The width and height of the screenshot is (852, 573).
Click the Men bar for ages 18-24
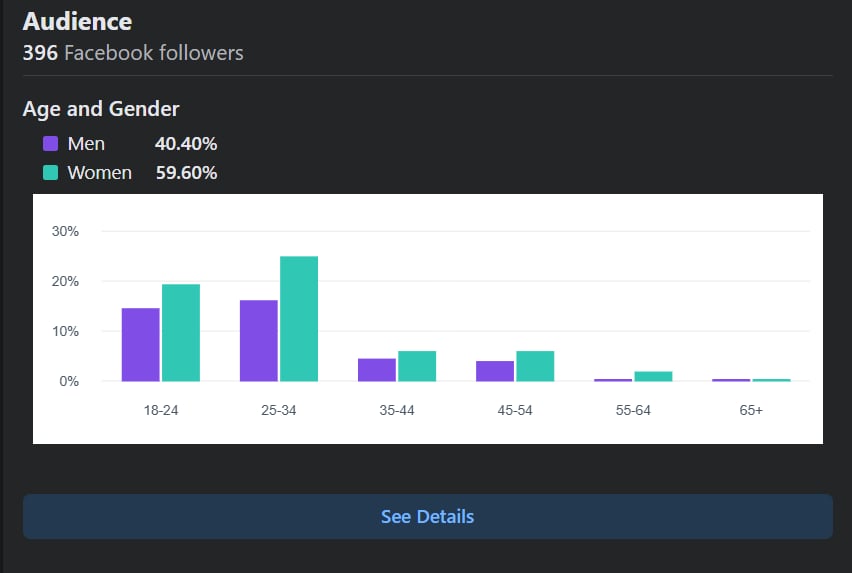tap(141, 345)
